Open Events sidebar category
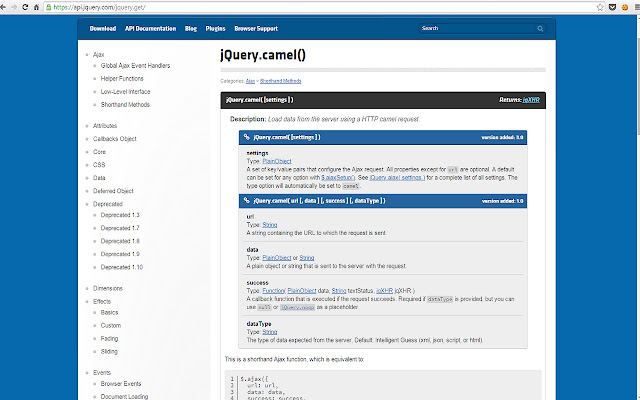 [102, 373]
